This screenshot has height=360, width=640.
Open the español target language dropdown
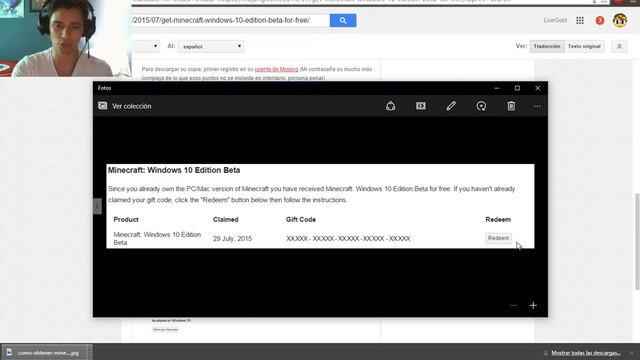211,47
